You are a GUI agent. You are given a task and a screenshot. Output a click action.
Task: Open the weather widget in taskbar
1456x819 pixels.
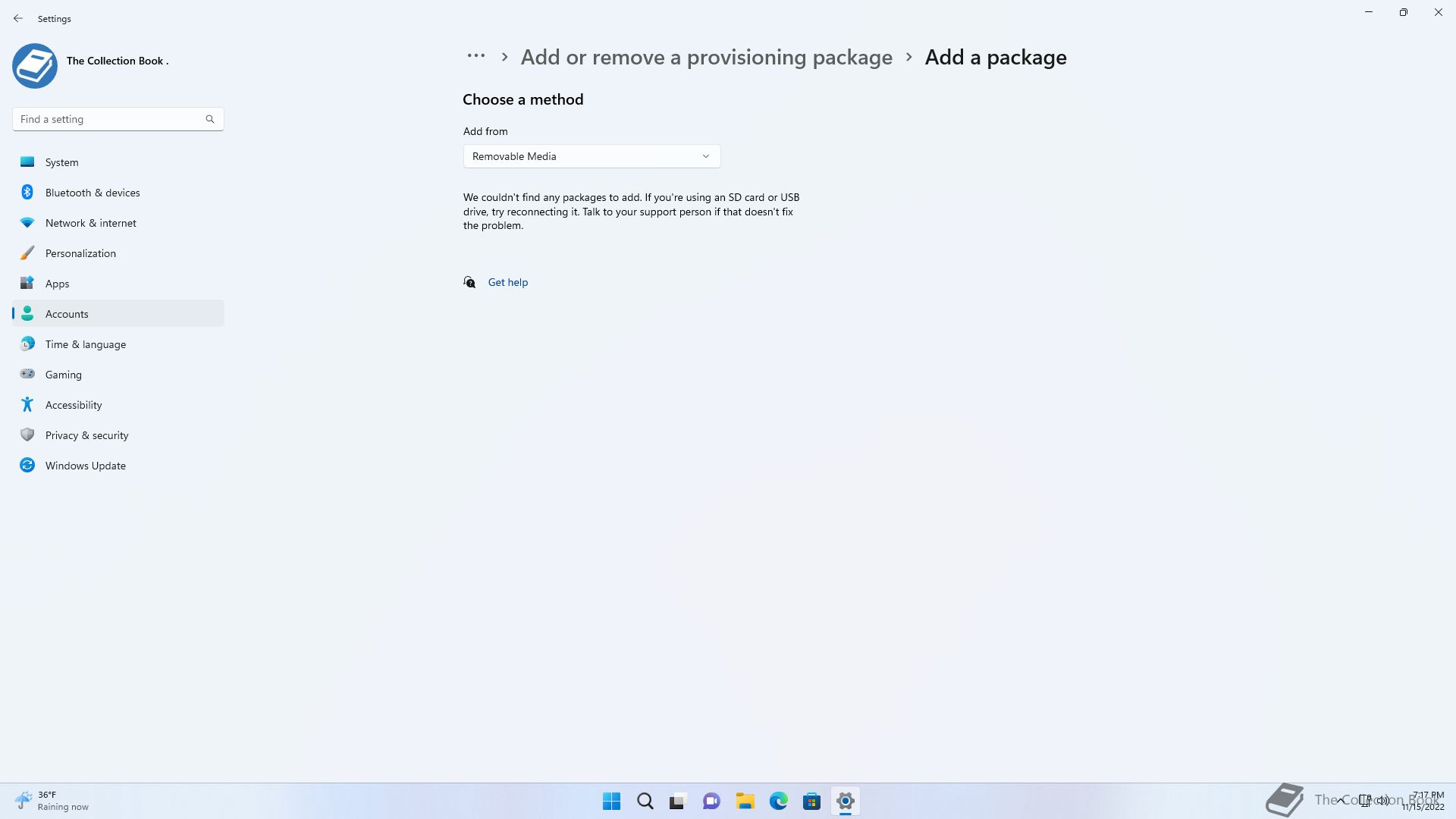coord(52,801)
